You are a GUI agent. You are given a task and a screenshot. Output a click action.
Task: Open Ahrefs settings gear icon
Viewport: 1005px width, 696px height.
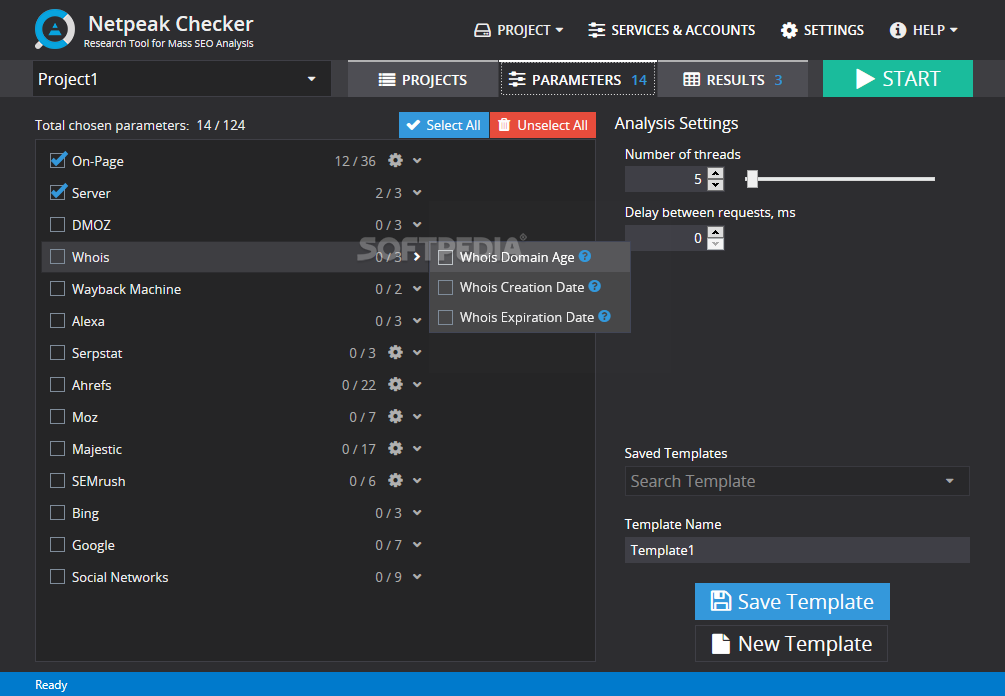click(395, 385)
